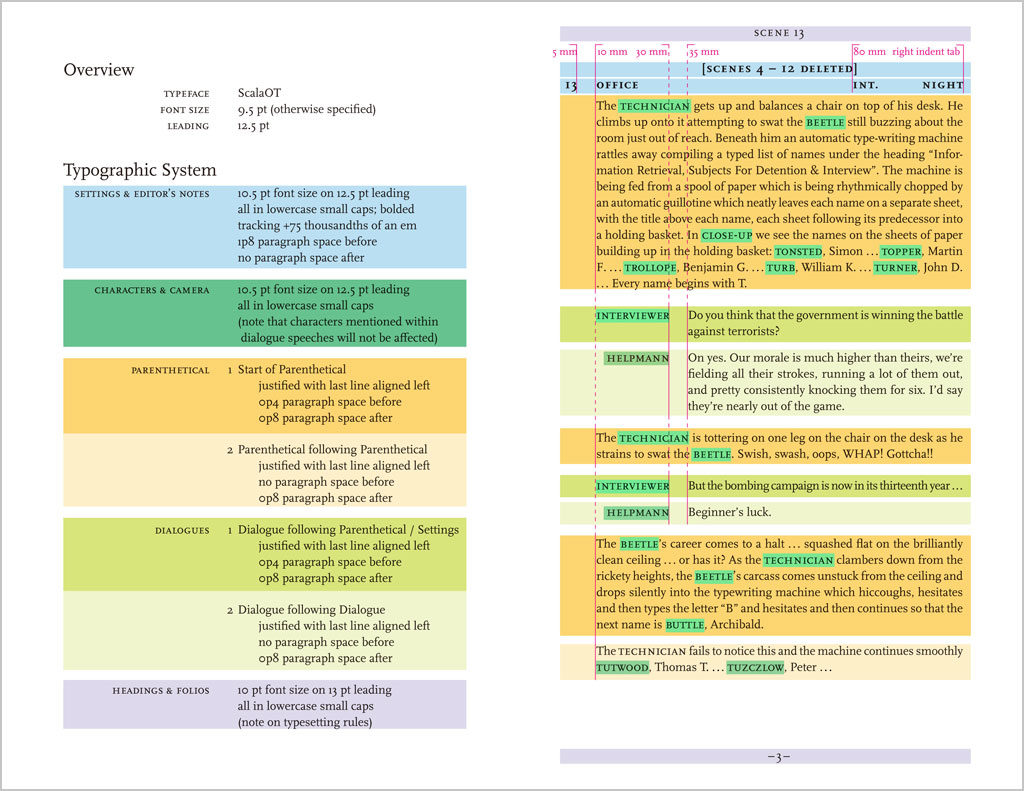Click 'HELPMANN' label beside 'Beginner's luck.'
1024x791 pixels.
(x=637, y=513)
